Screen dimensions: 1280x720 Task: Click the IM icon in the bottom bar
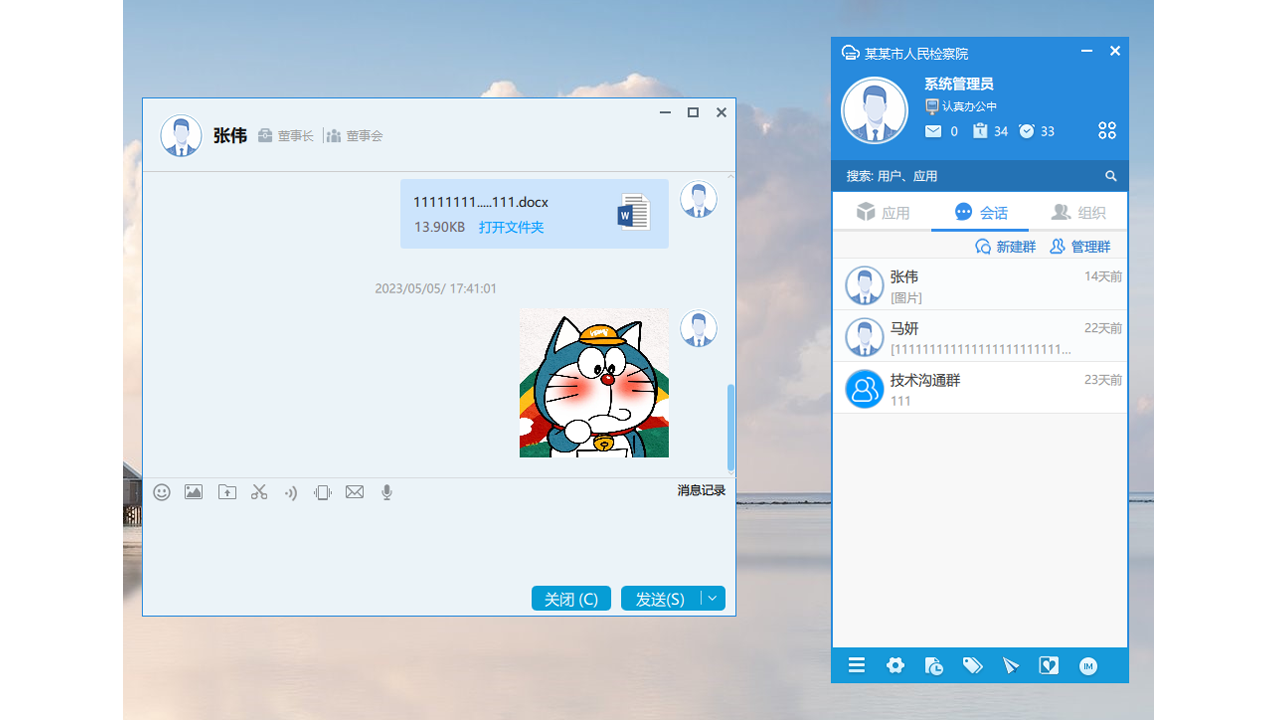click(1087, 665)
